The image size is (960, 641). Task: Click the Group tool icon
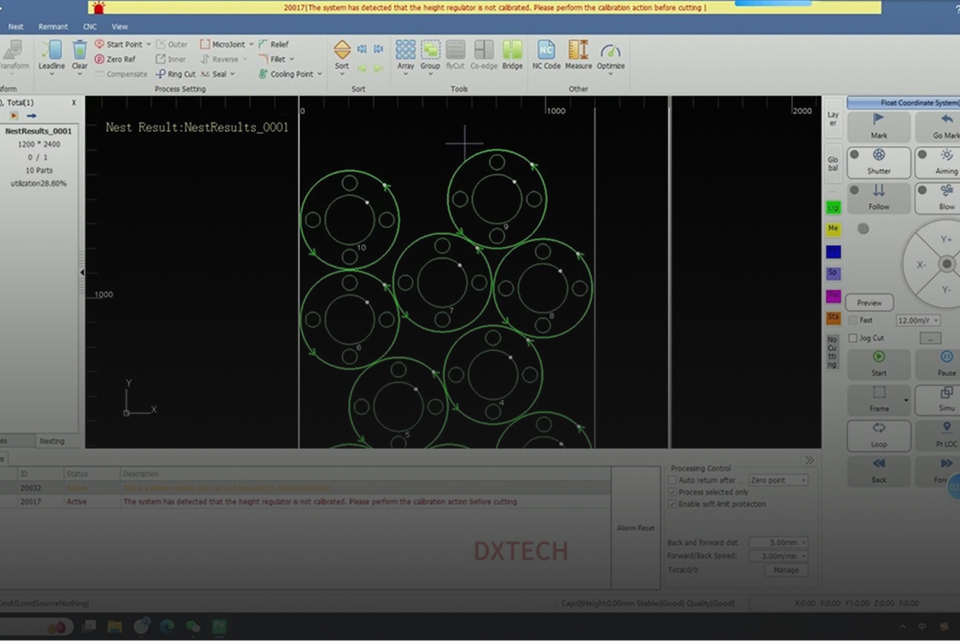click(x=430, y=50)
